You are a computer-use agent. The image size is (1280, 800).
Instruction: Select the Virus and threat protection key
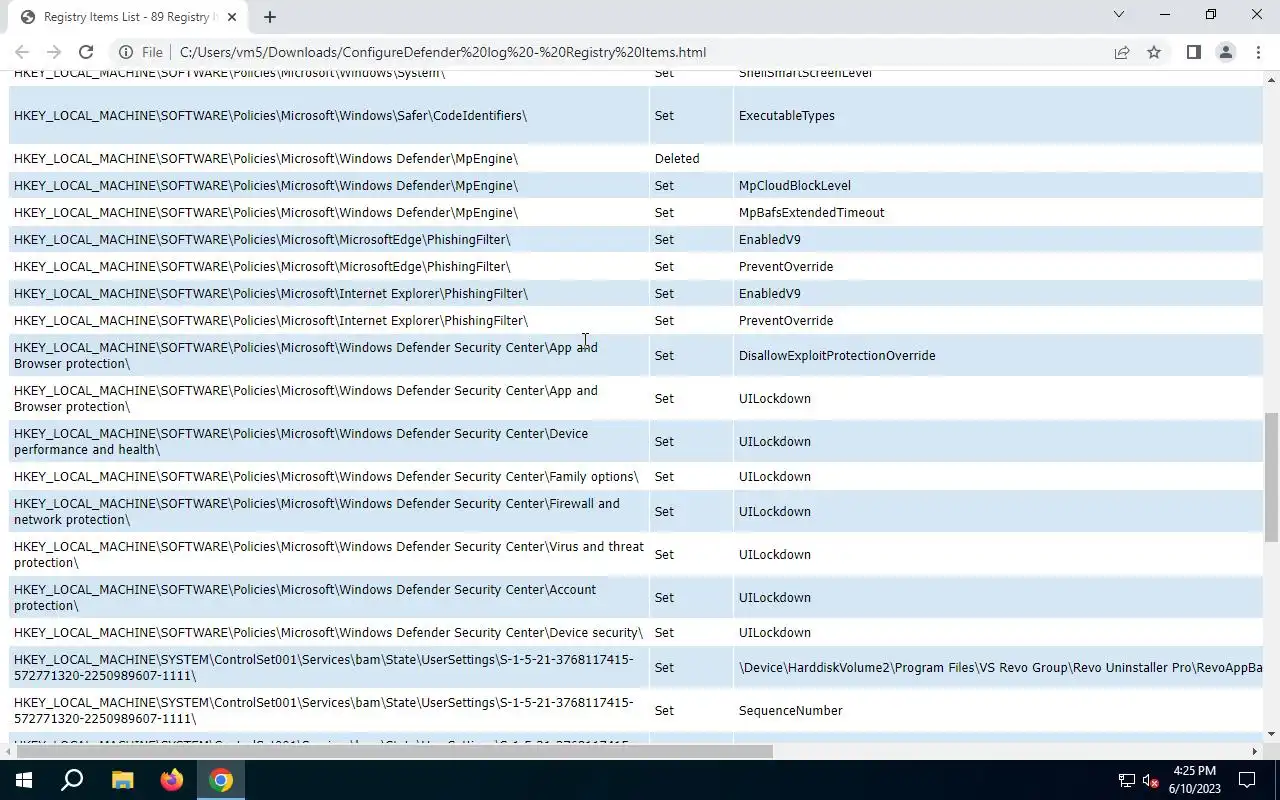click(x=329, y=554)
